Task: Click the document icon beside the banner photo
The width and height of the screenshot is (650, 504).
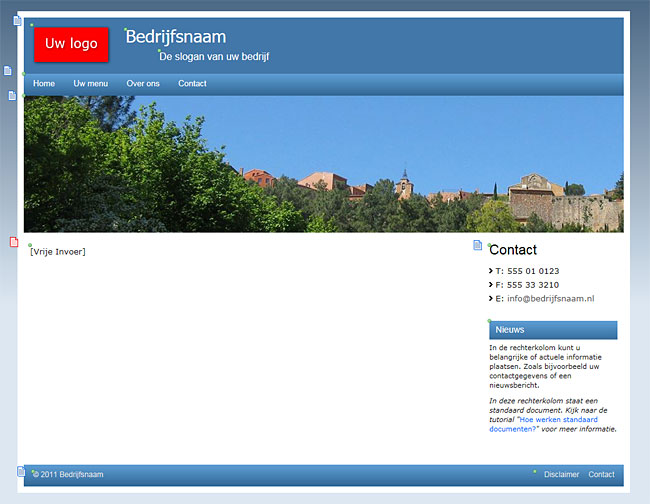Action: coord(12,95)
